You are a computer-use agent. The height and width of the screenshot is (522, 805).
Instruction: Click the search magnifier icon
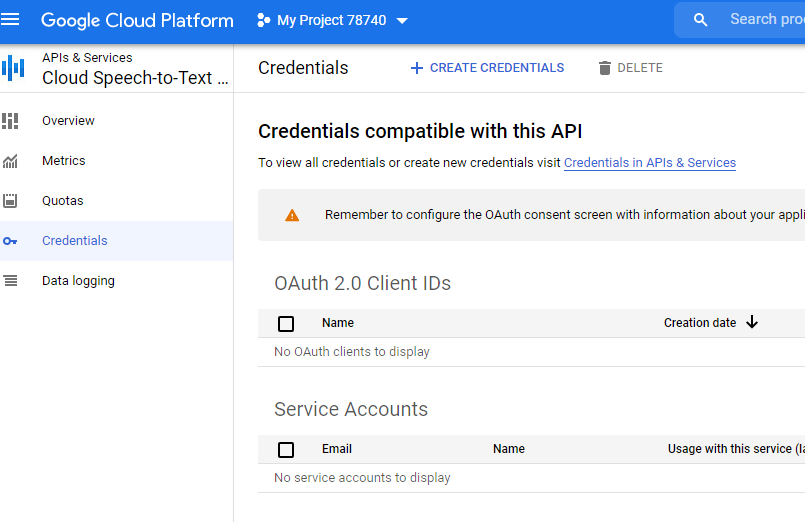click(x=700, y=20)
